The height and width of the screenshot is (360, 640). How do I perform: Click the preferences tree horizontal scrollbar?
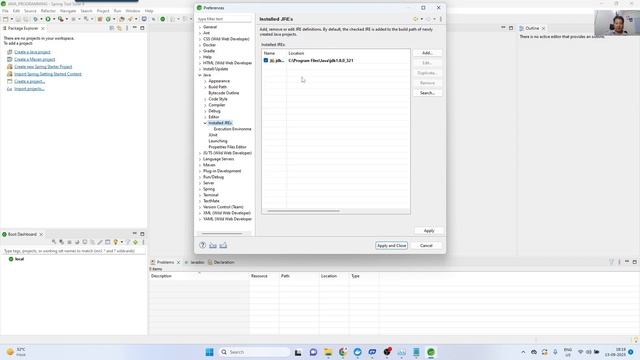coord(222,233)
